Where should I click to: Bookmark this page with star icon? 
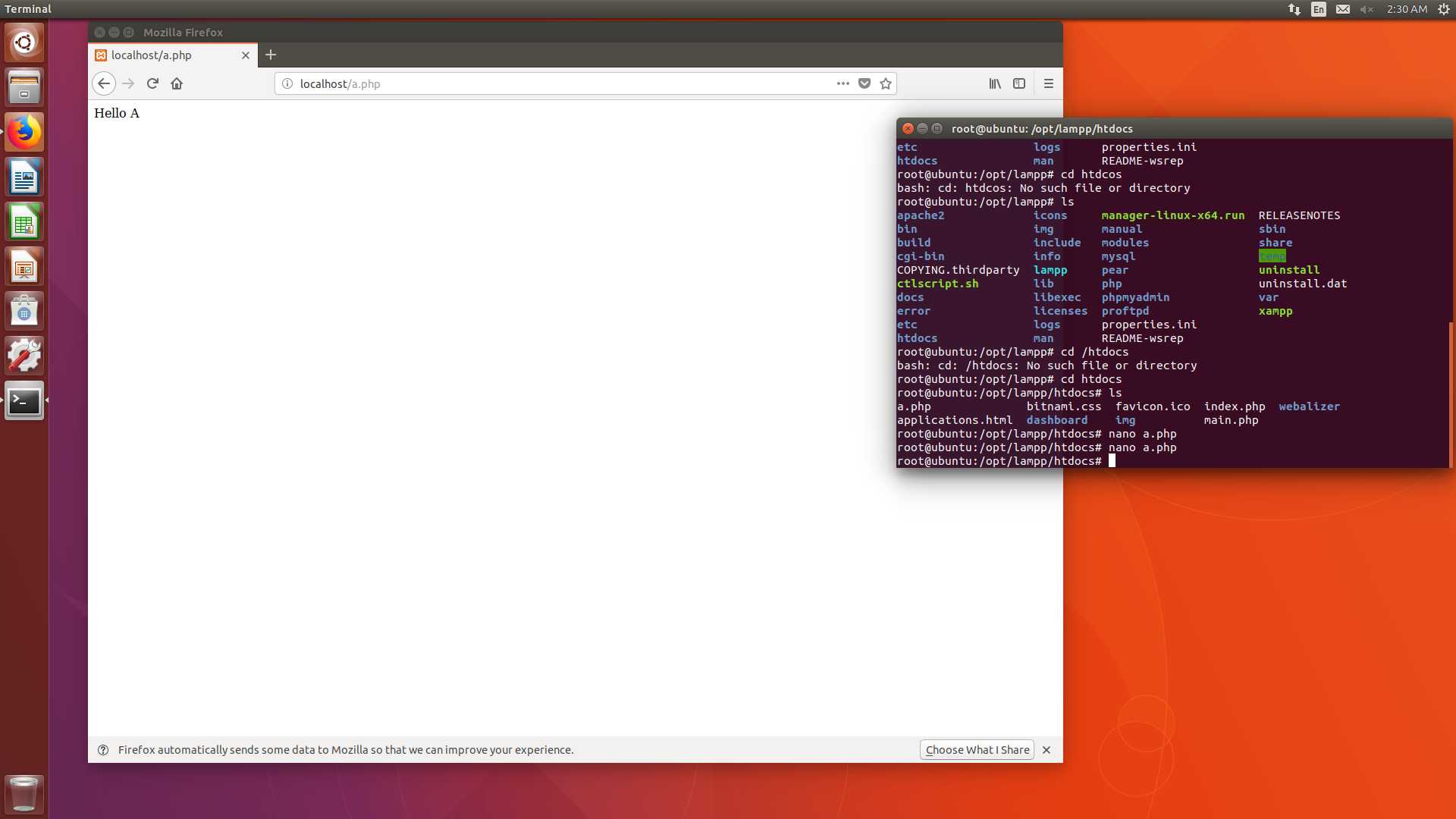[x=885, y=83]
